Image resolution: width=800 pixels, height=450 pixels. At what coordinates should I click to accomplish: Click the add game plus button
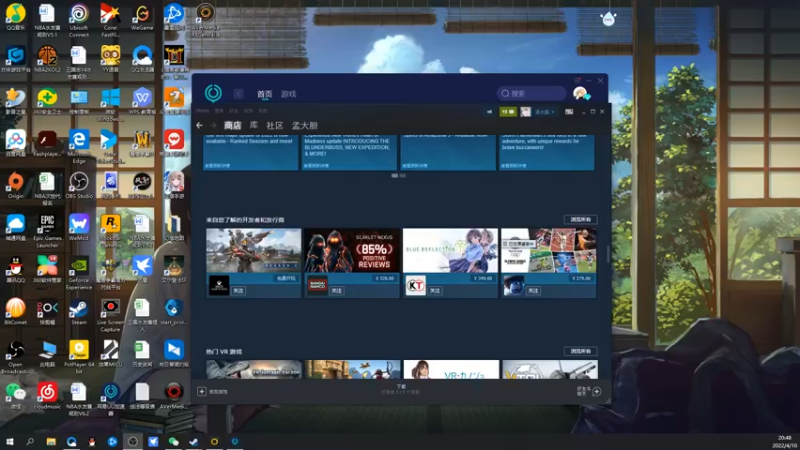point(202,391)
